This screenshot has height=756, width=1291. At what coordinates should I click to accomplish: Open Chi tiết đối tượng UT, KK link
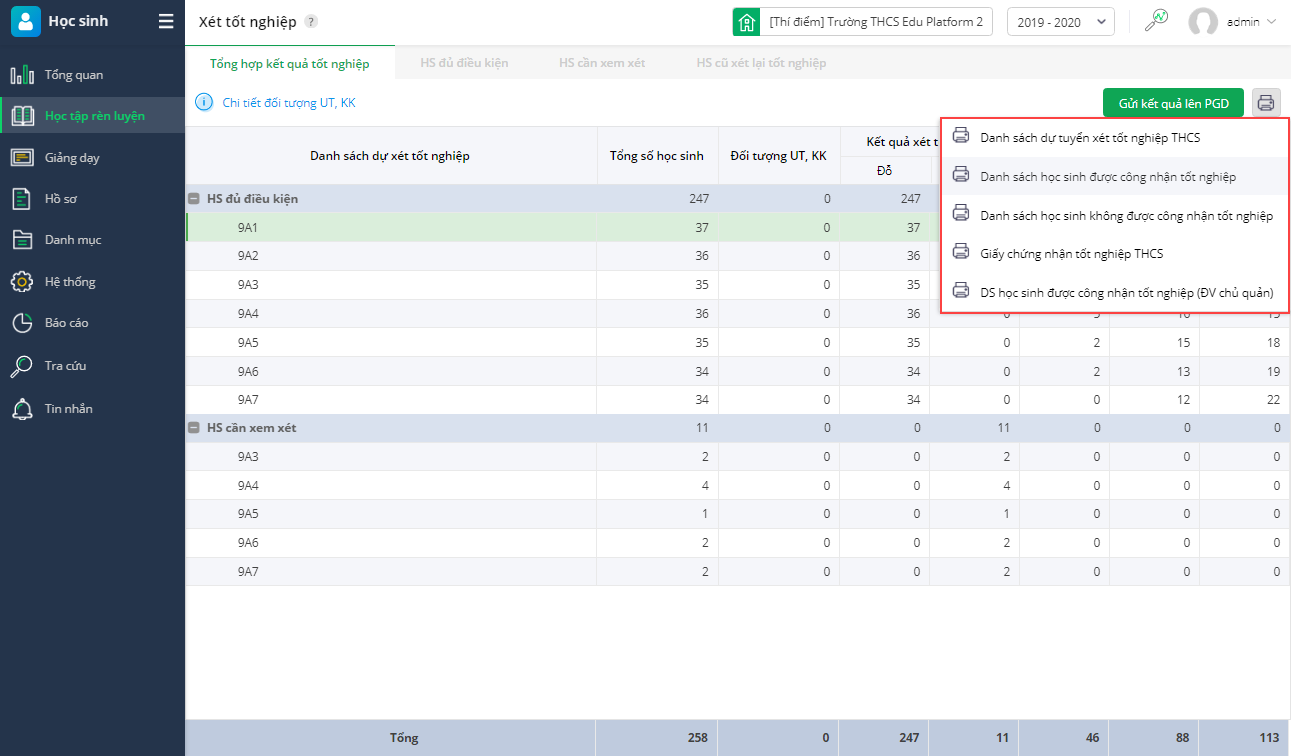click(x=288, y=102)
